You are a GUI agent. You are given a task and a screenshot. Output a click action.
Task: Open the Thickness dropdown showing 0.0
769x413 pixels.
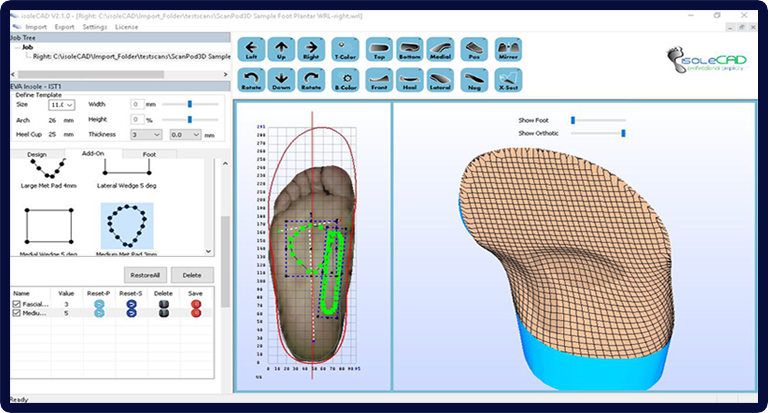185,134
